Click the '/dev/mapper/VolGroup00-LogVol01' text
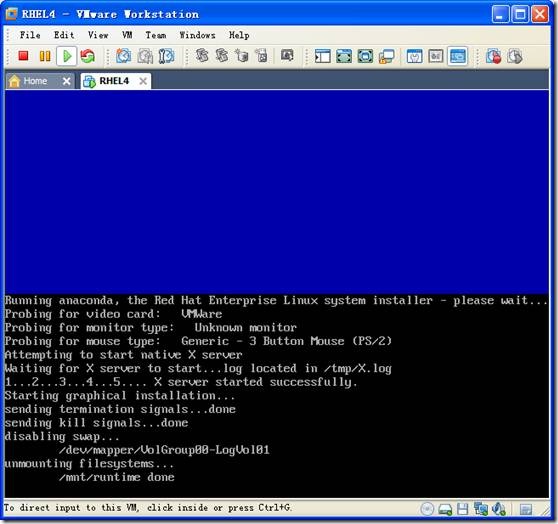The image size is (558, 524). (x=164, y=450)
